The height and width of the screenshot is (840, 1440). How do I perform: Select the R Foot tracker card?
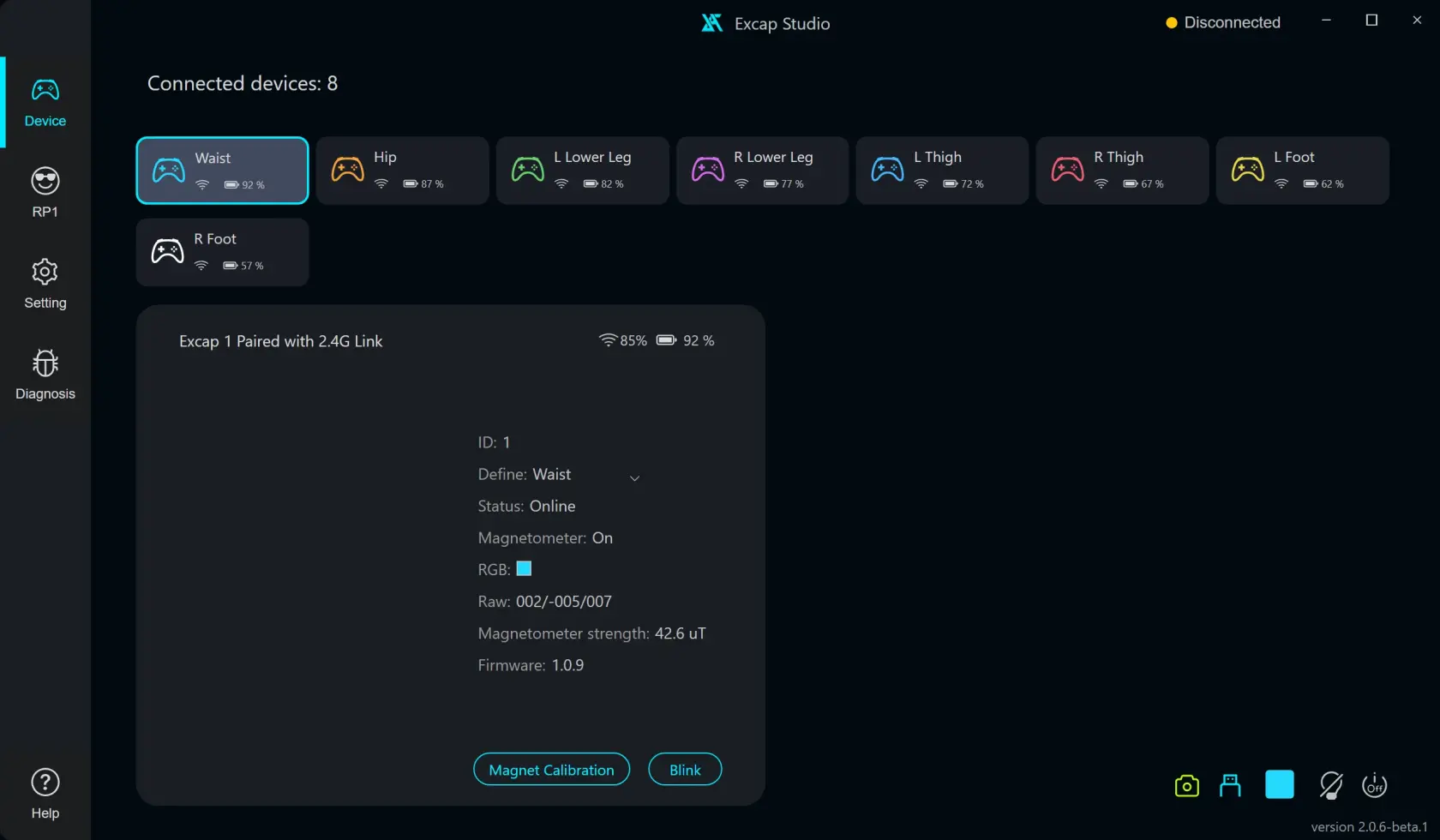(222, 252)
